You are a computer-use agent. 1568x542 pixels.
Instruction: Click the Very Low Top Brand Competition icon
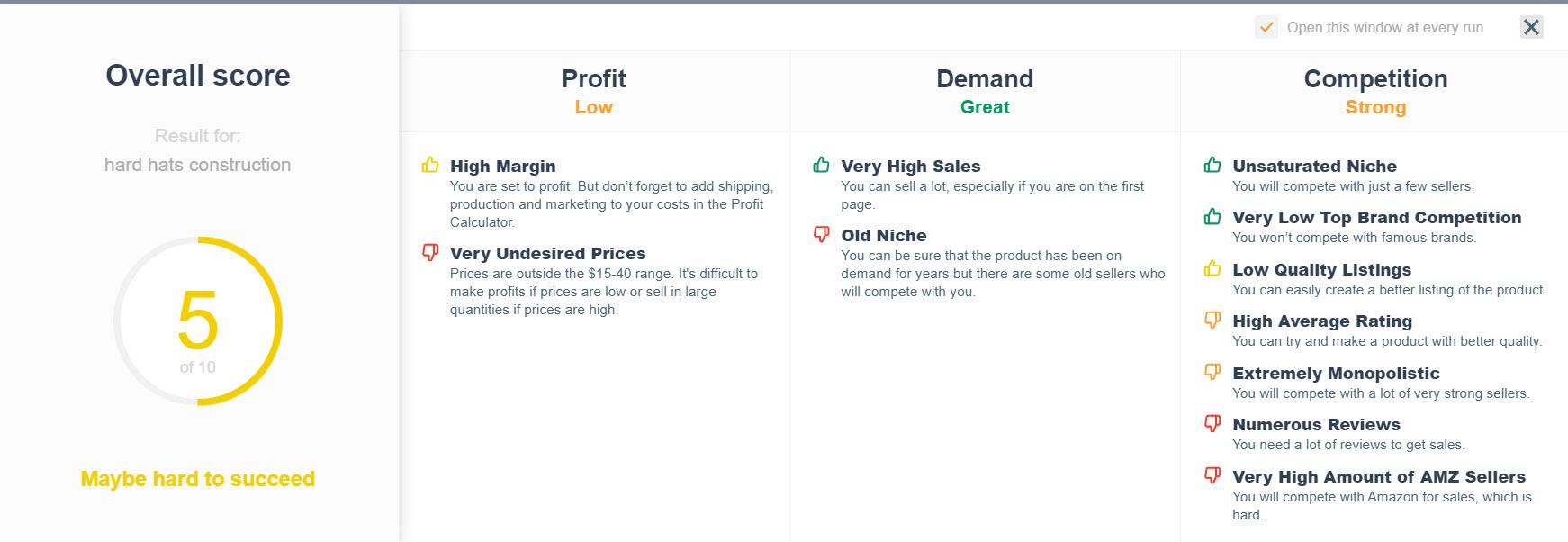[x=1212, y=216]
